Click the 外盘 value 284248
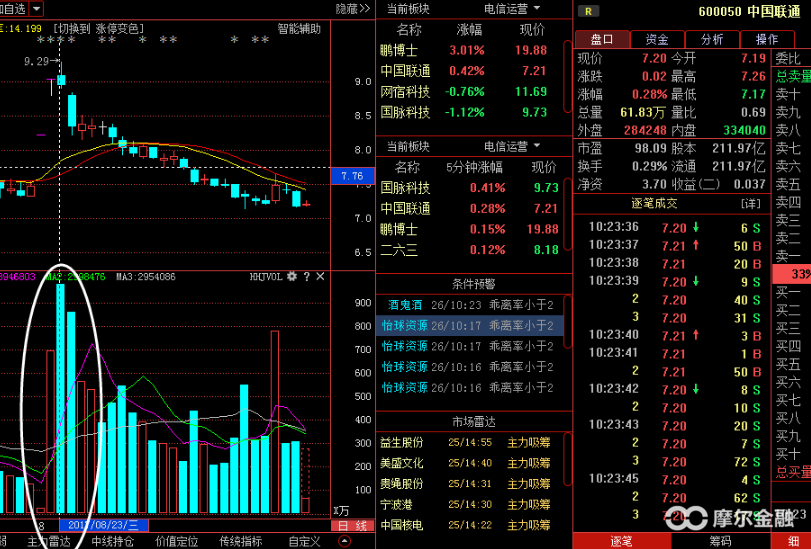The image size is (811, 549). tap(645, 130)
